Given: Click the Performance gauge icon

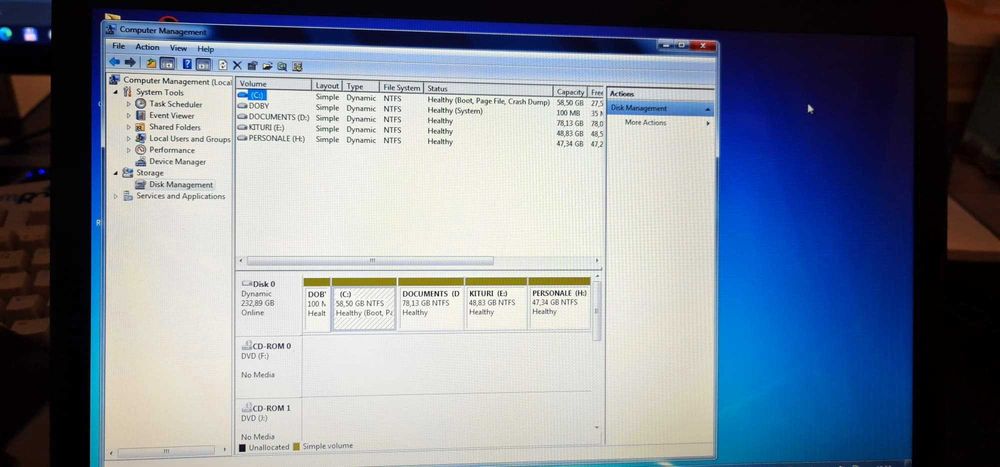Looking at the screenshot, I should [141, 150].
